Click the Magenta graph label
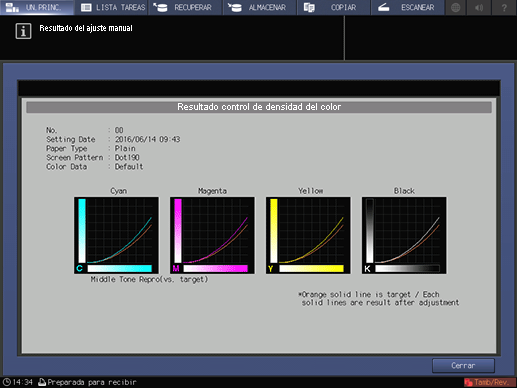 coord(212,191)
